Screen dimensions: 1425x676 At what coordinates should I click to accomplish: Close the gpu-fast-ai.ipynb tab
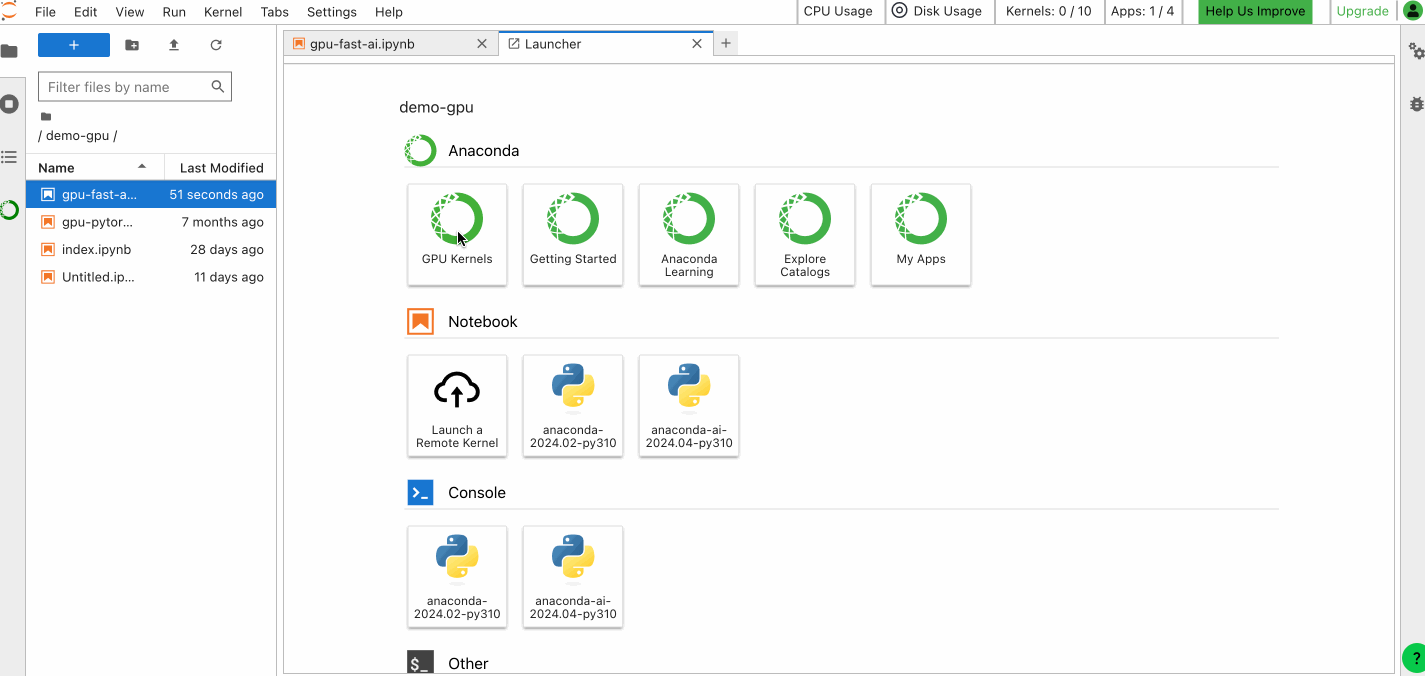[481, 44]
